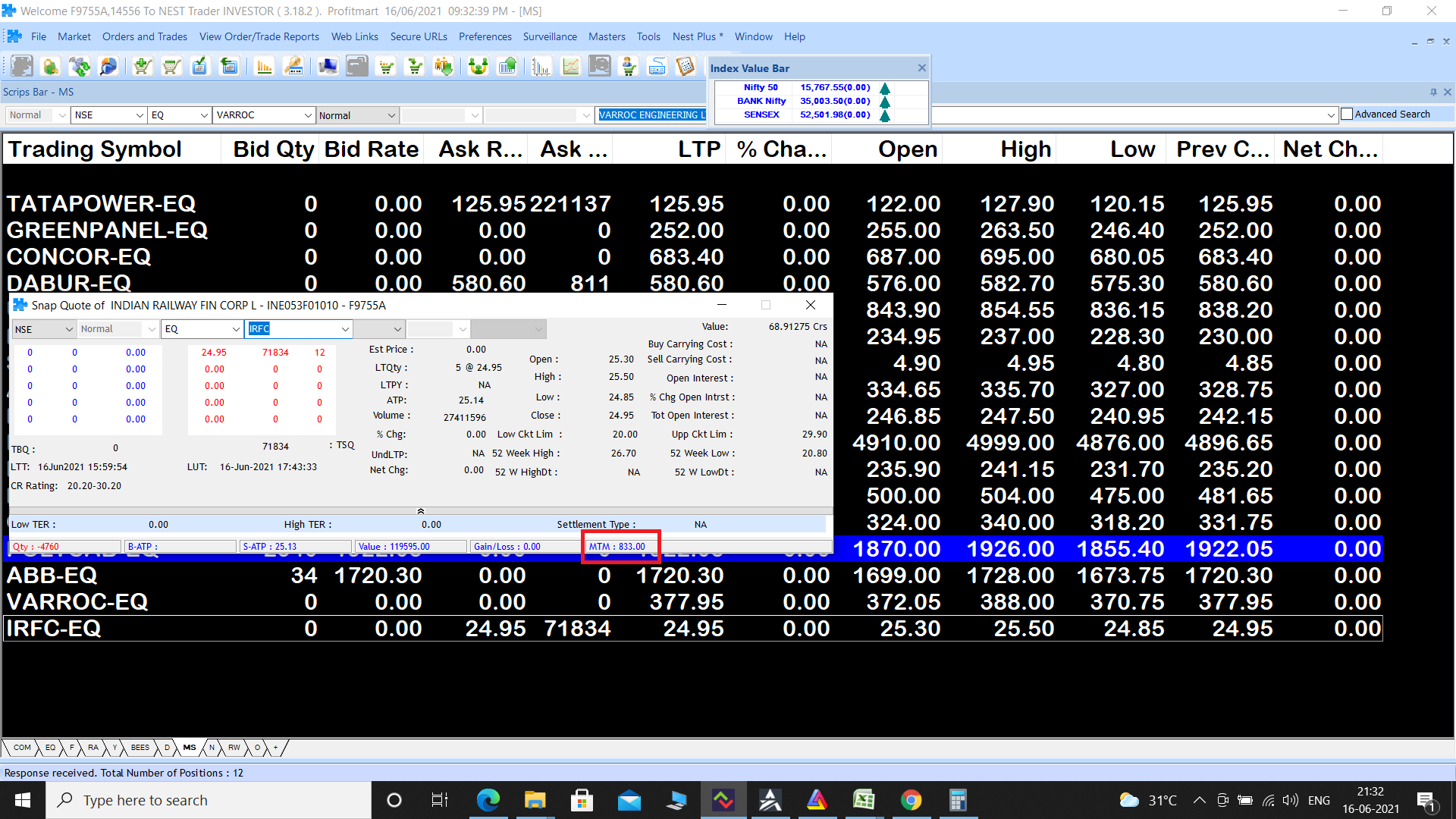Click the blue monitors toolbar icon
Screen dimensions: 1456x819
328,67
